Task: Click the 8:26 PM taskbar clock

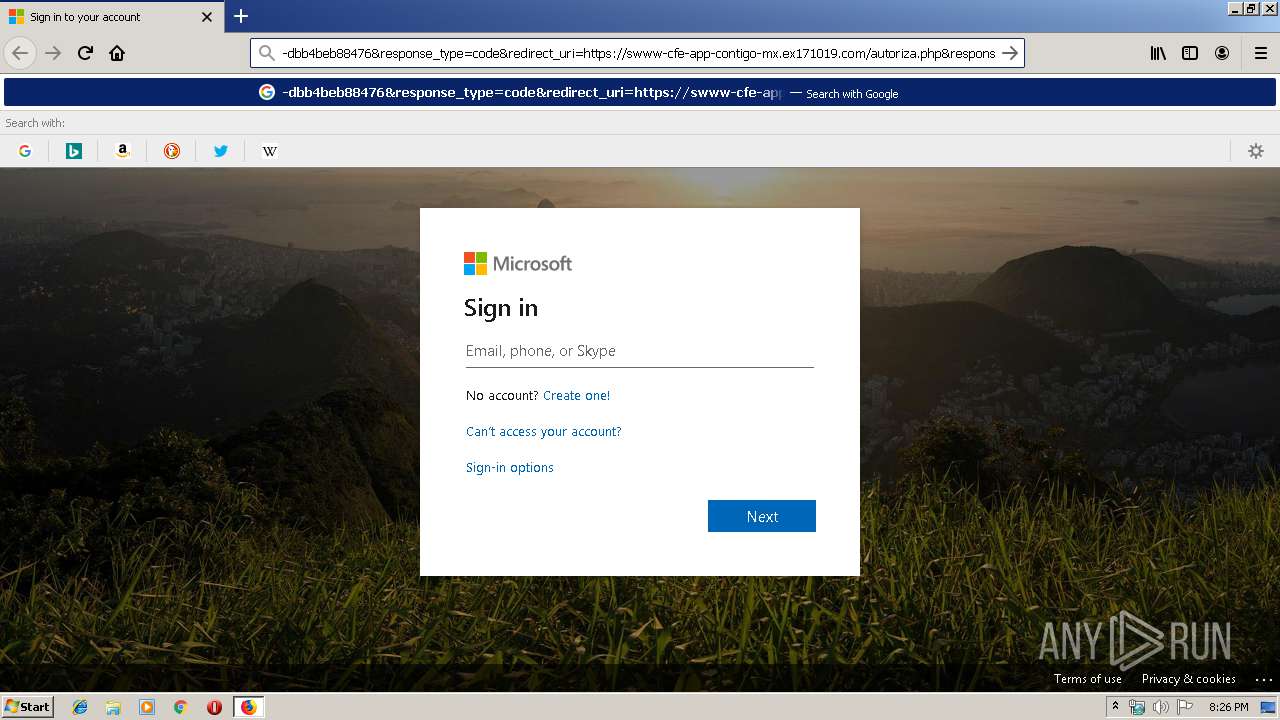Action: point(1228,707)
